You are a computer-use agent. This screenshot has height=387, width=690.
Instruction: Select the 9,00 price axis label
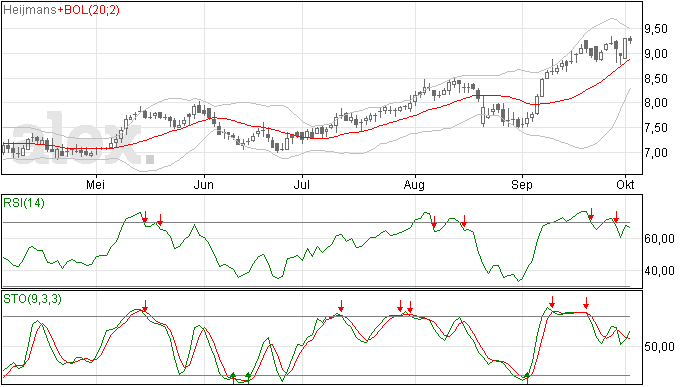656,54
